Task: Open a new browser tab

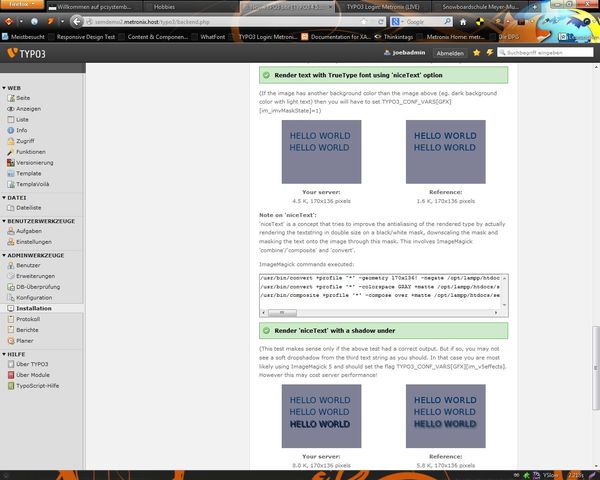Action: pos(535,7)
